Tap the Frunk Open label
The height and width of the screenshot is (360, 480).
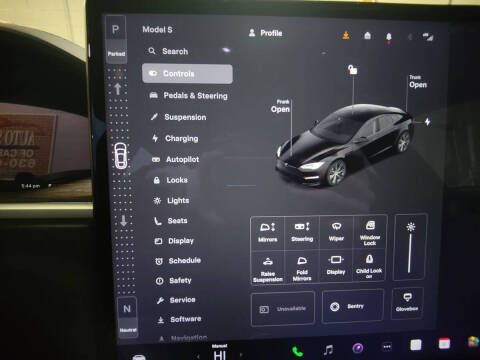(x=280, y=106)
